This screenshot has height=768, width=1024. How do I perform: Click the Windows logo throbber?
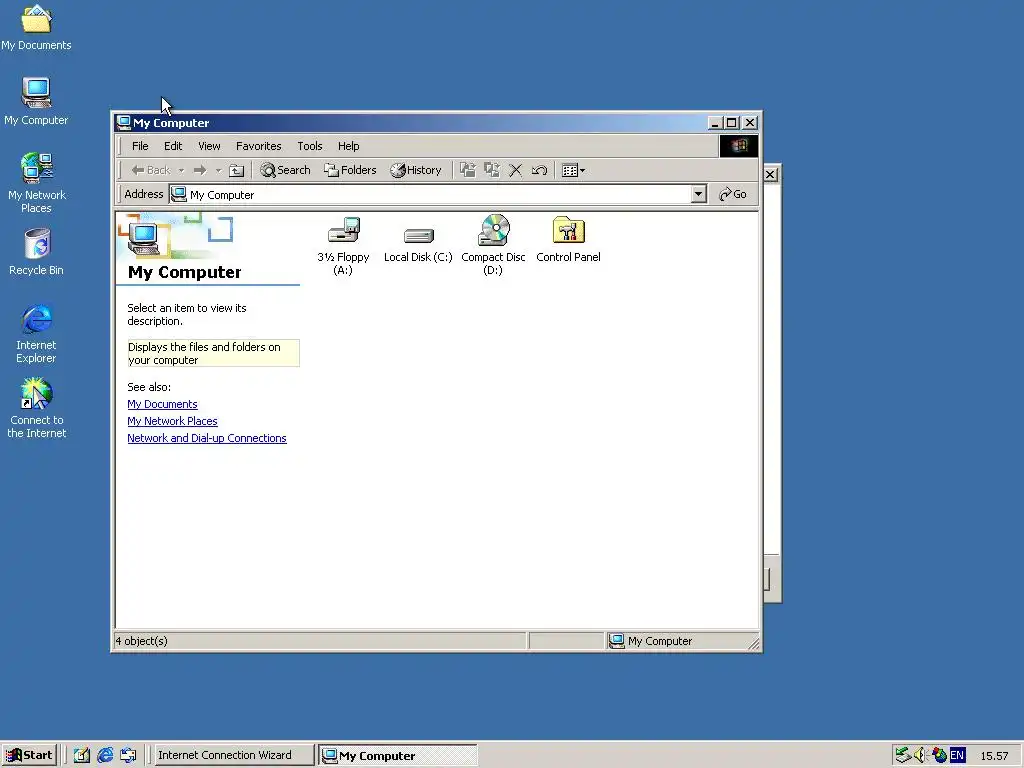point(739,146)
